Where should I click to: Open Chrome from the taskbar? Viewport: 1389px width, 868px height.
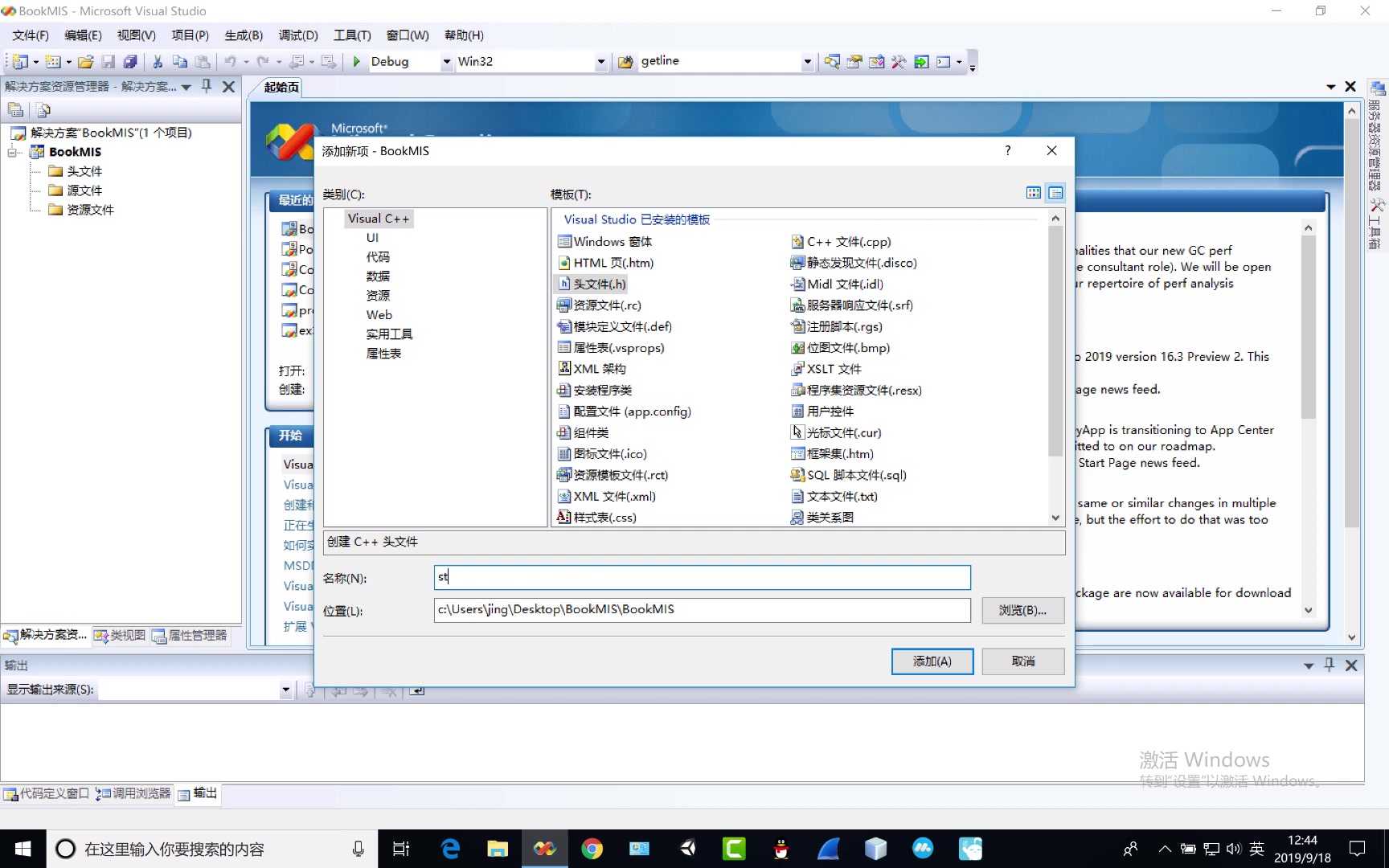click(x=592, y=849)
